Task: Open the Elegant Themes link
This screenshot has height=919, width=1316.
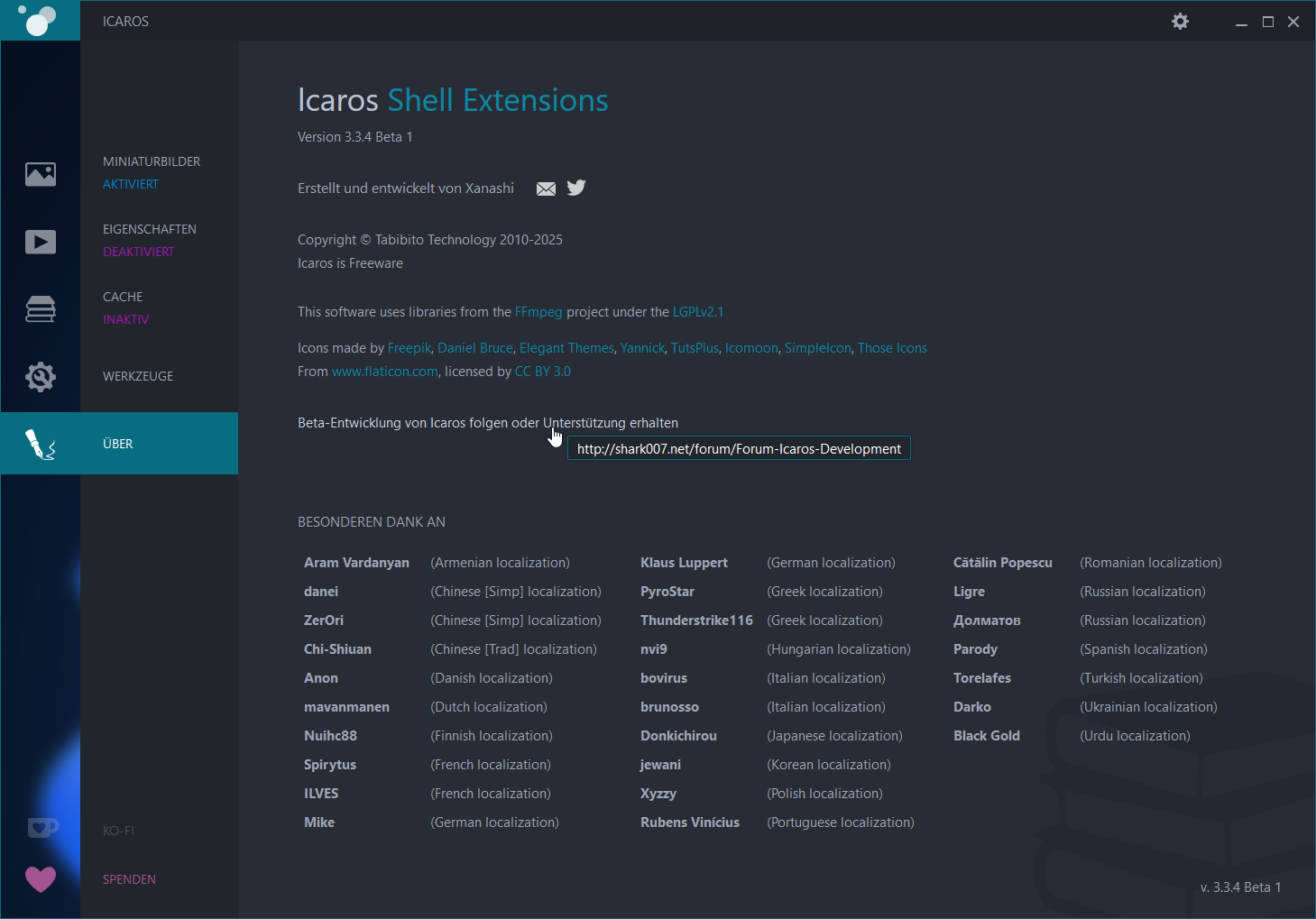Action: [x=566, y=348]
